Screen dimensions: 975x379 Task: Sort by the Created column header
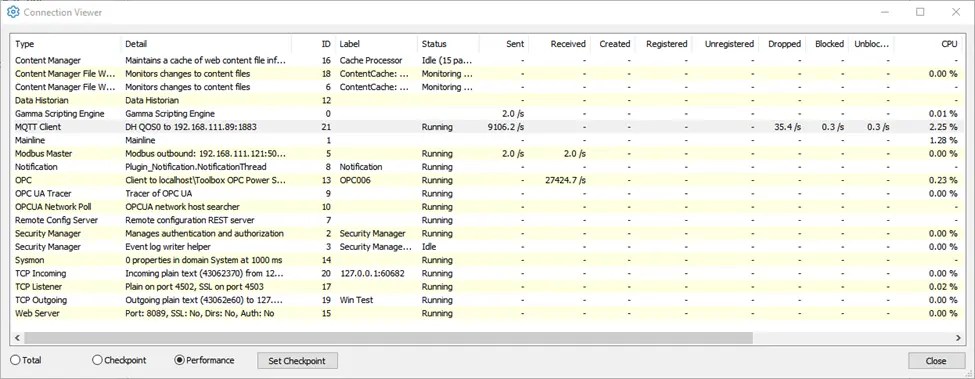[612, 43]
